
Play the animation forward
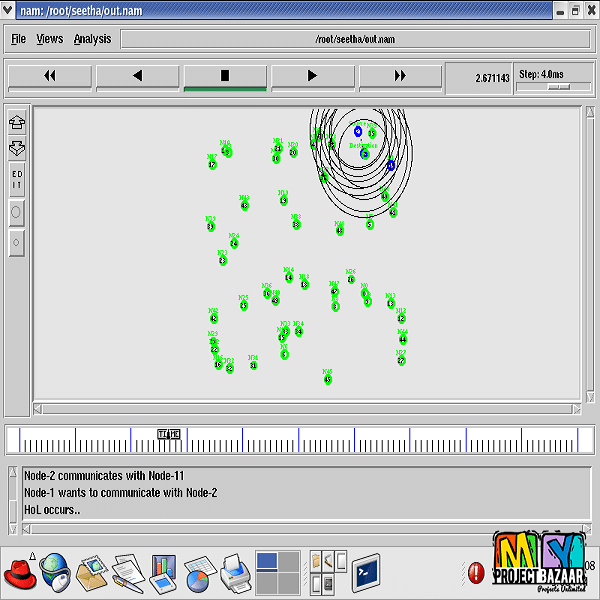click(312, 76)
